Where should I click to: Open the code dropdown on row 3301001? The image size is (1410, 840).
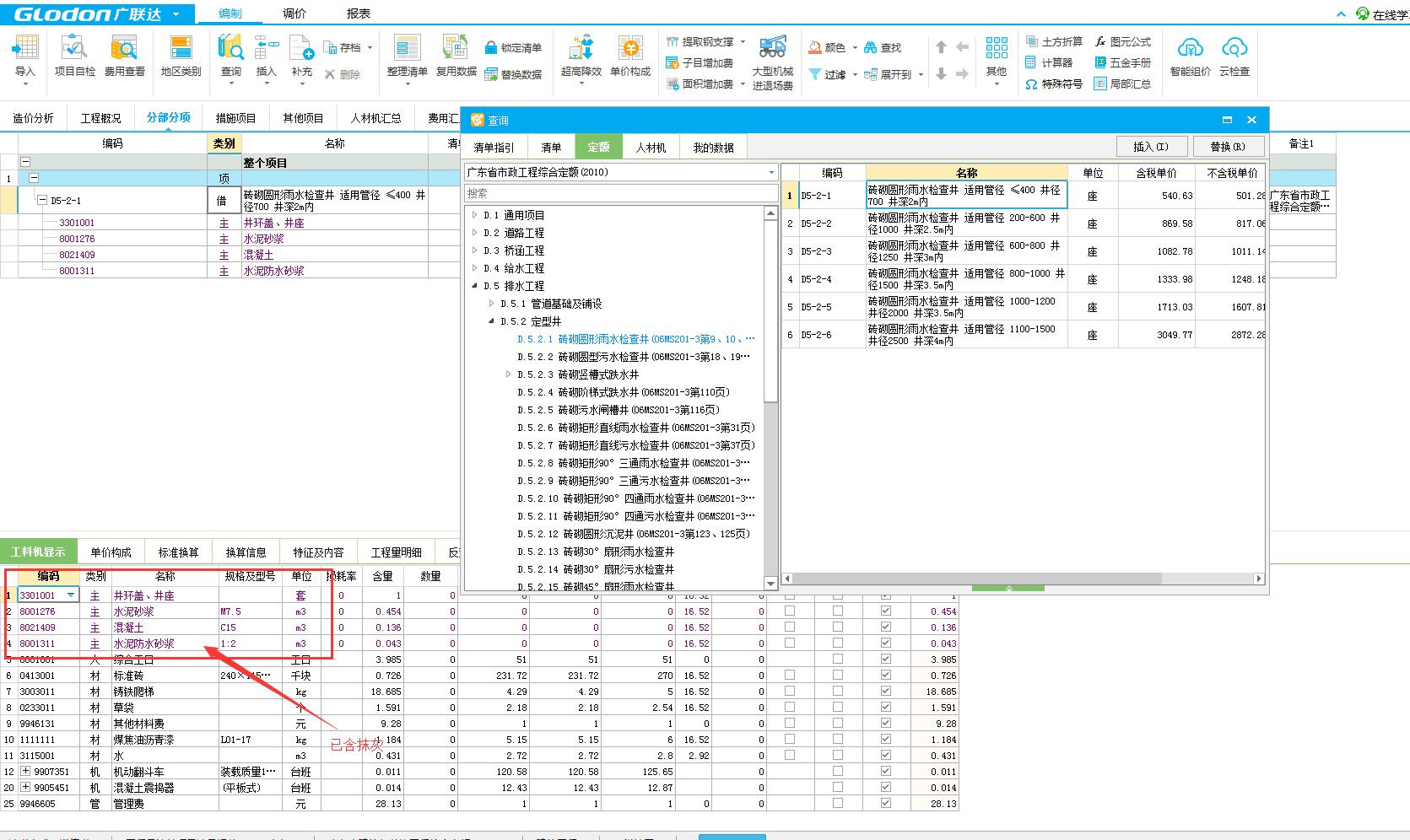(x=71, y=595)
